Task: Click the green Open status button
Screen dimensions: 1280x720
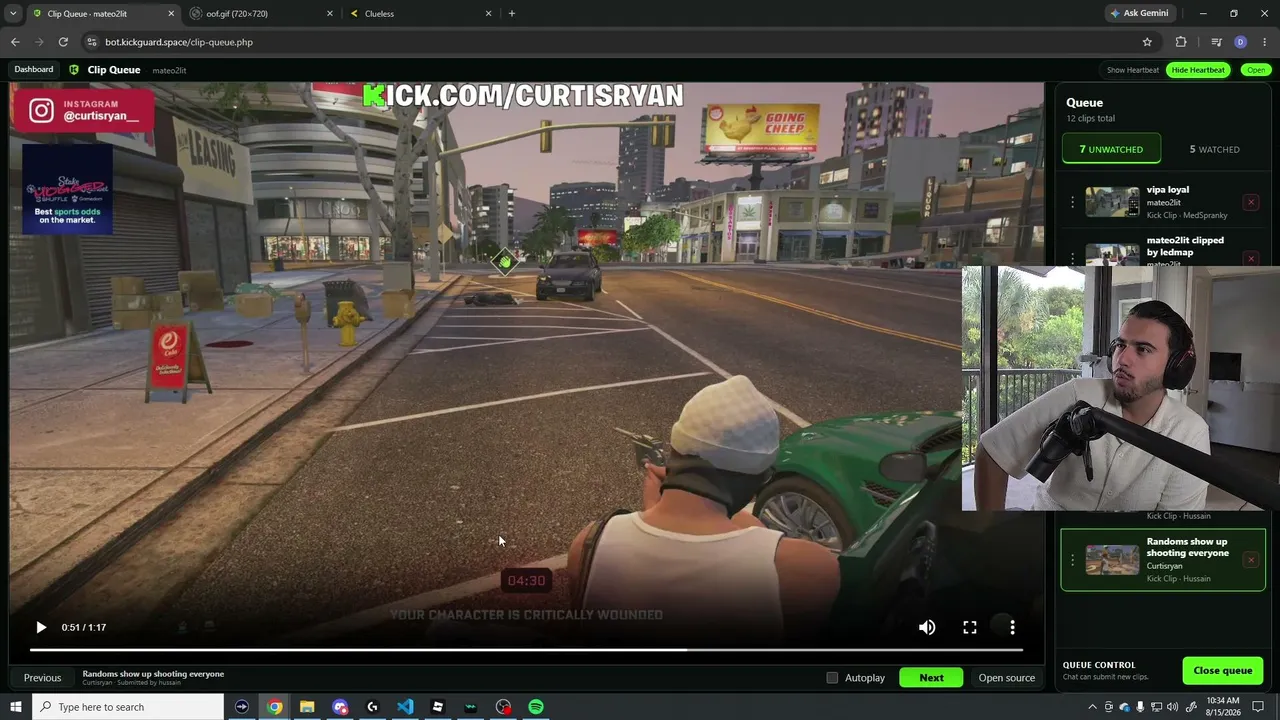Action: point(1255,70)
